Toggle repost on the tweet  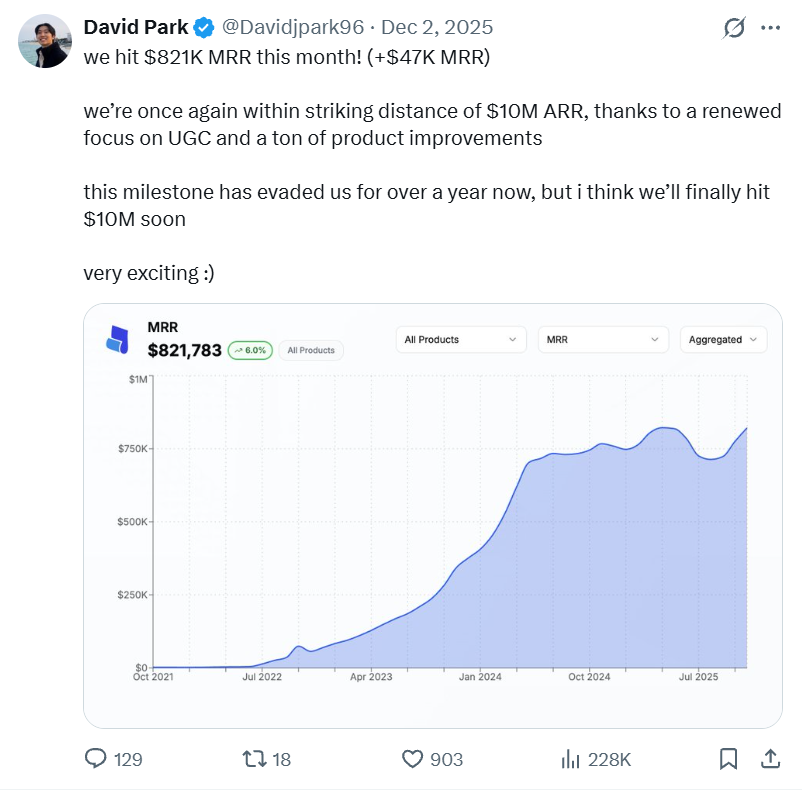tap(255, 759)
